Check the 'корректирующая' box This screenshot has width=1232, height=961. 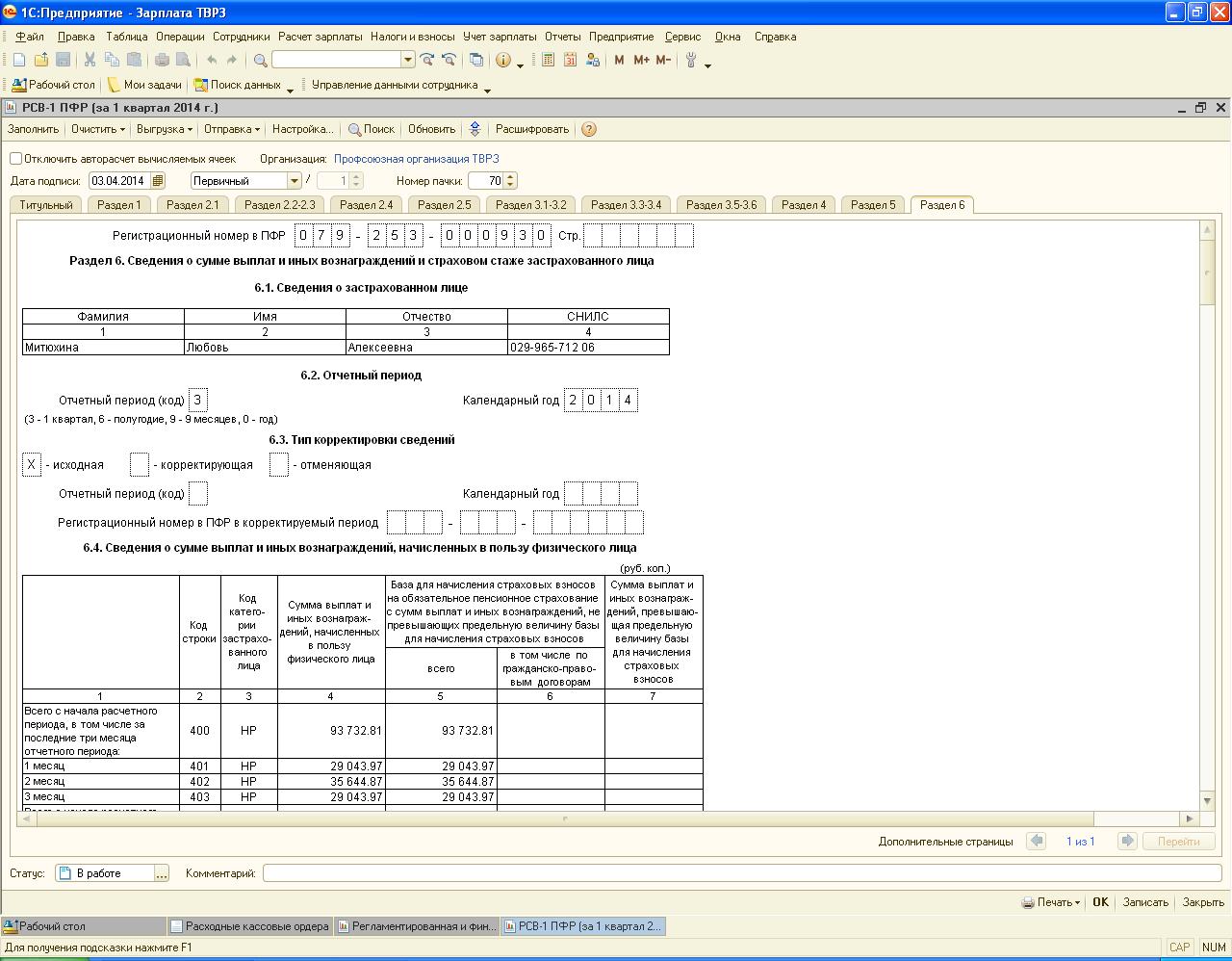(140, 465)
